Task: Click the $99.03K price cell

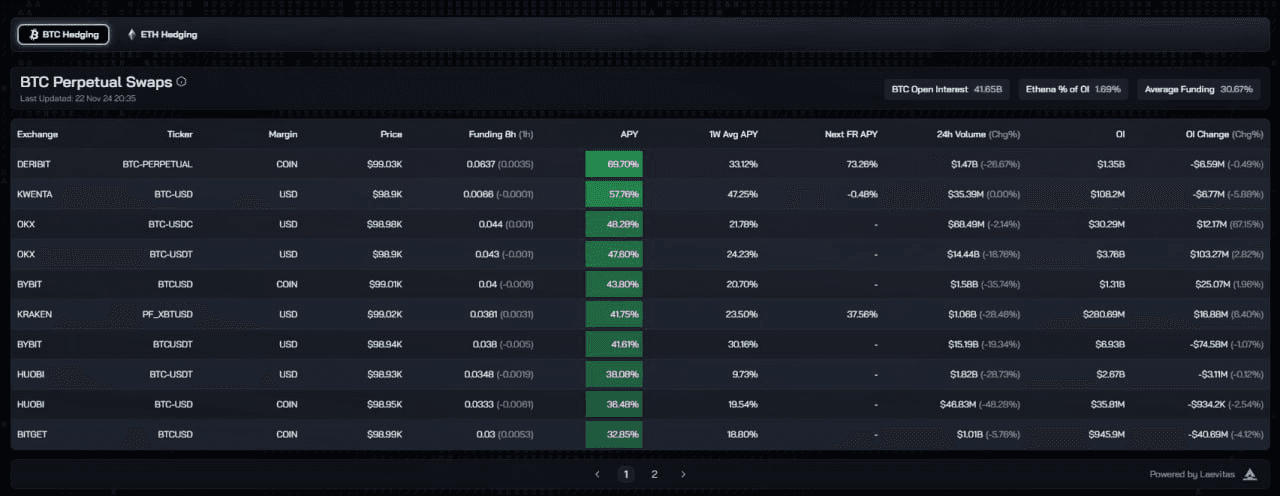Action: [x=385, y=164]
